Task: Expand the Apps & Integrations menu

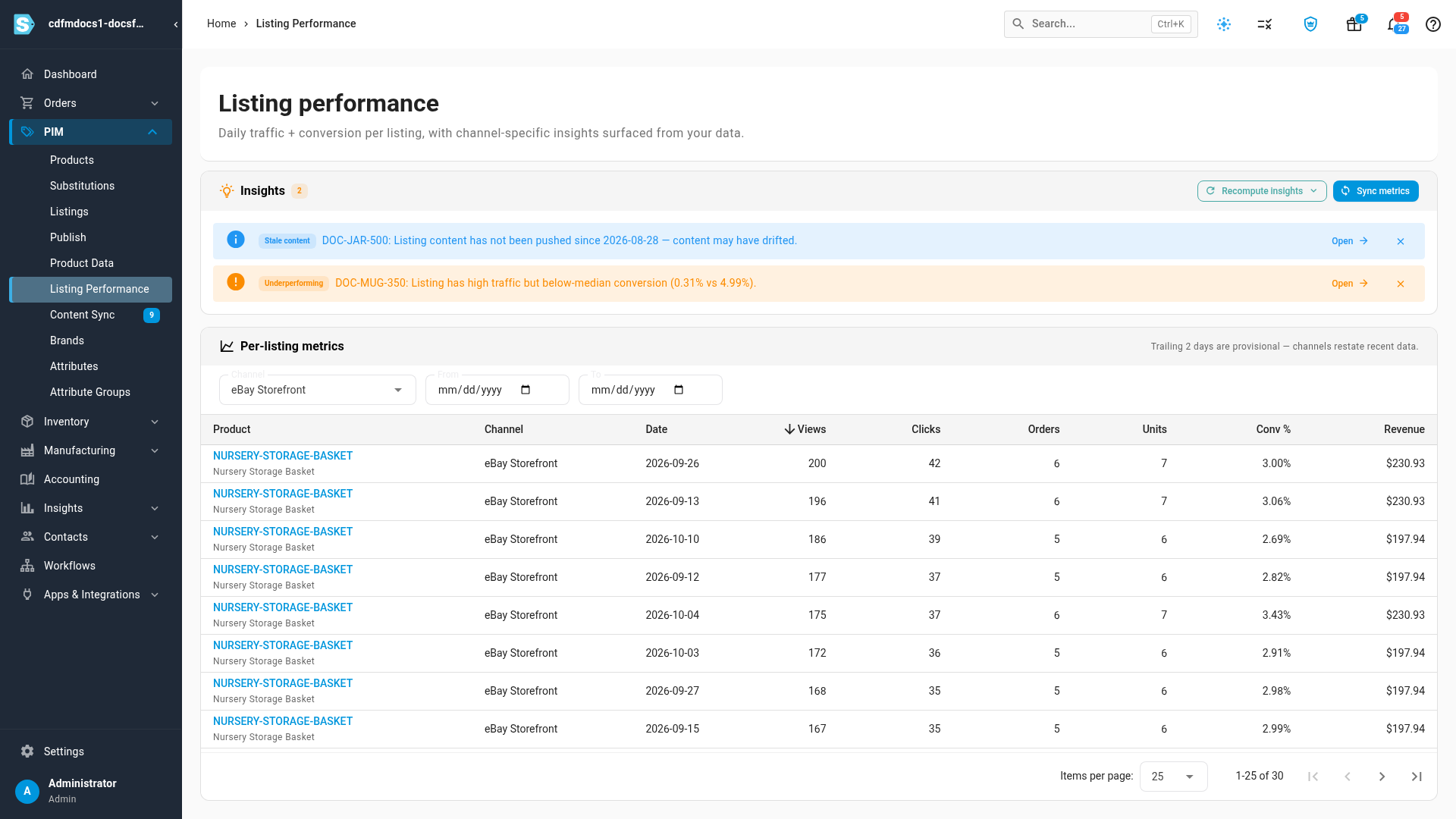Action: click(90, 595)
